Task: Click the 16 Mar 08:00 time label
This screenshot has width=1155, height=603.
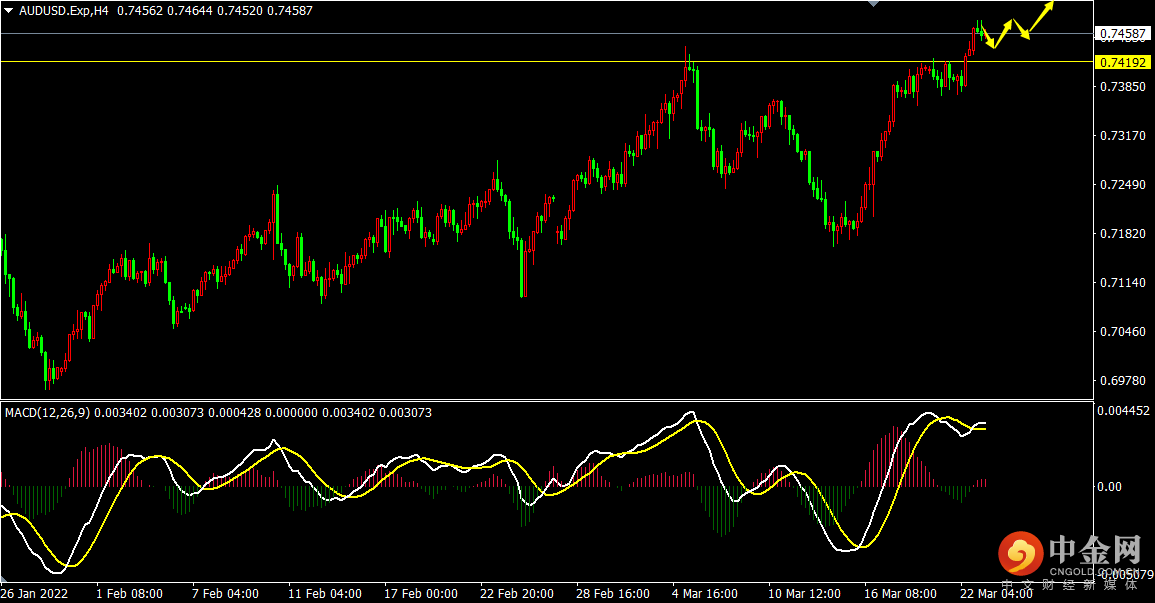Action: coord(900,593)
